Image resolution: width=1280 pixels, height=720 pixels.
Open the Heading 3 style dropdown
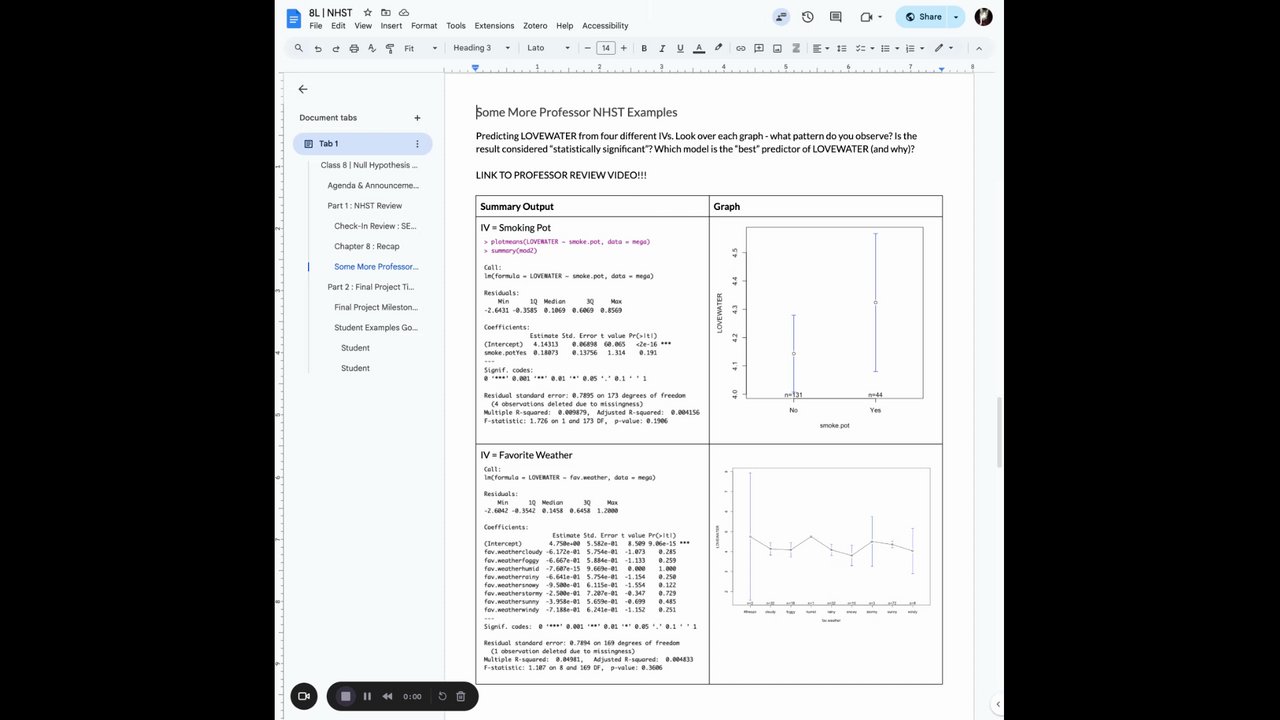[481, 48]
